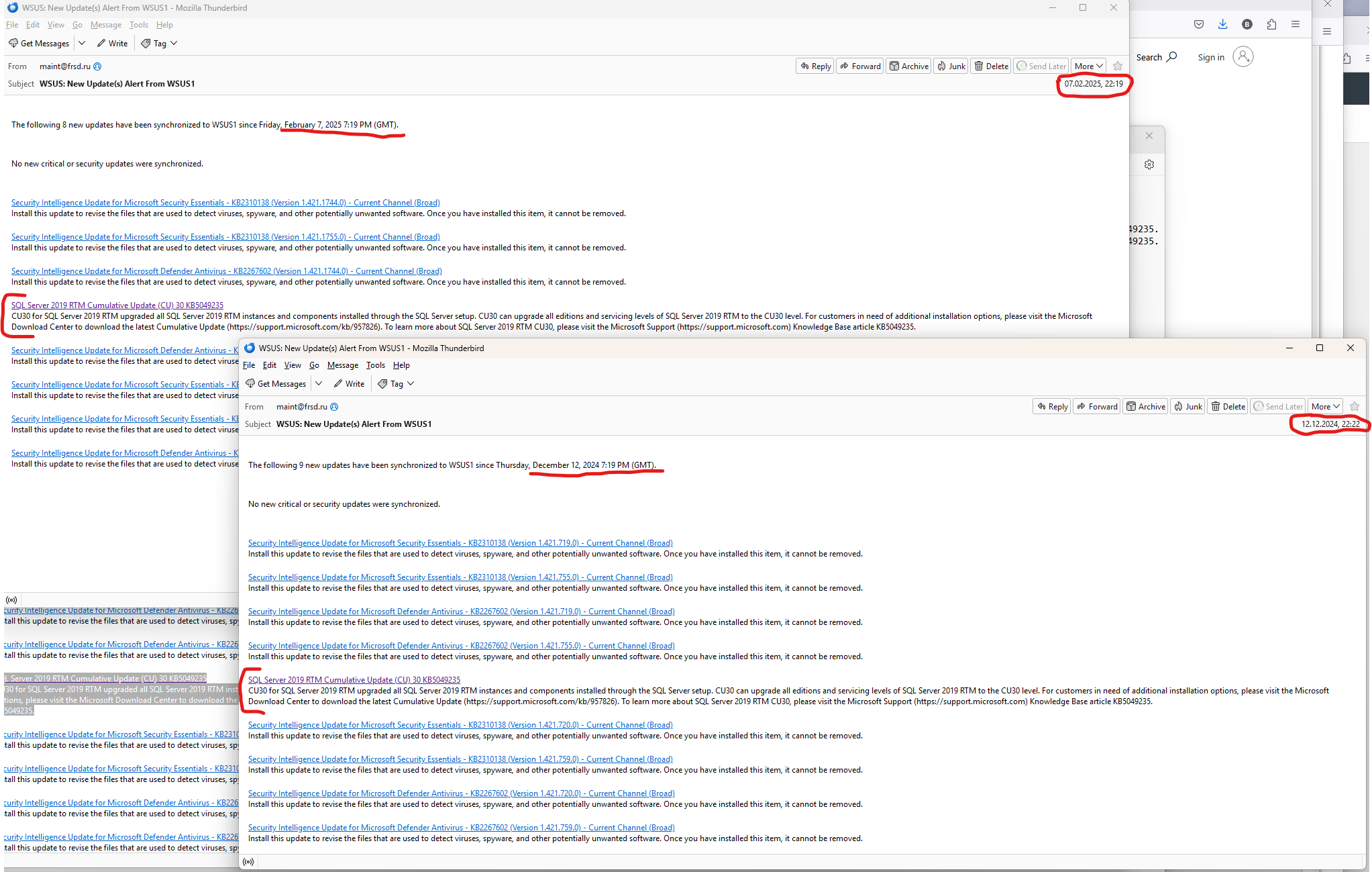Click Sign in on the browser page
Viewport: 1372px width, 872px height.
pyautogui.click(x=1211, y=57)
